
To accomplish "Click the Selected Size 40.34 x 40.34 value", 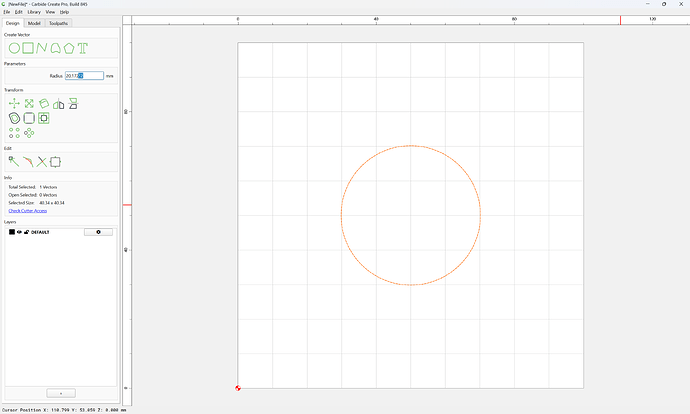I will point(52,203).
